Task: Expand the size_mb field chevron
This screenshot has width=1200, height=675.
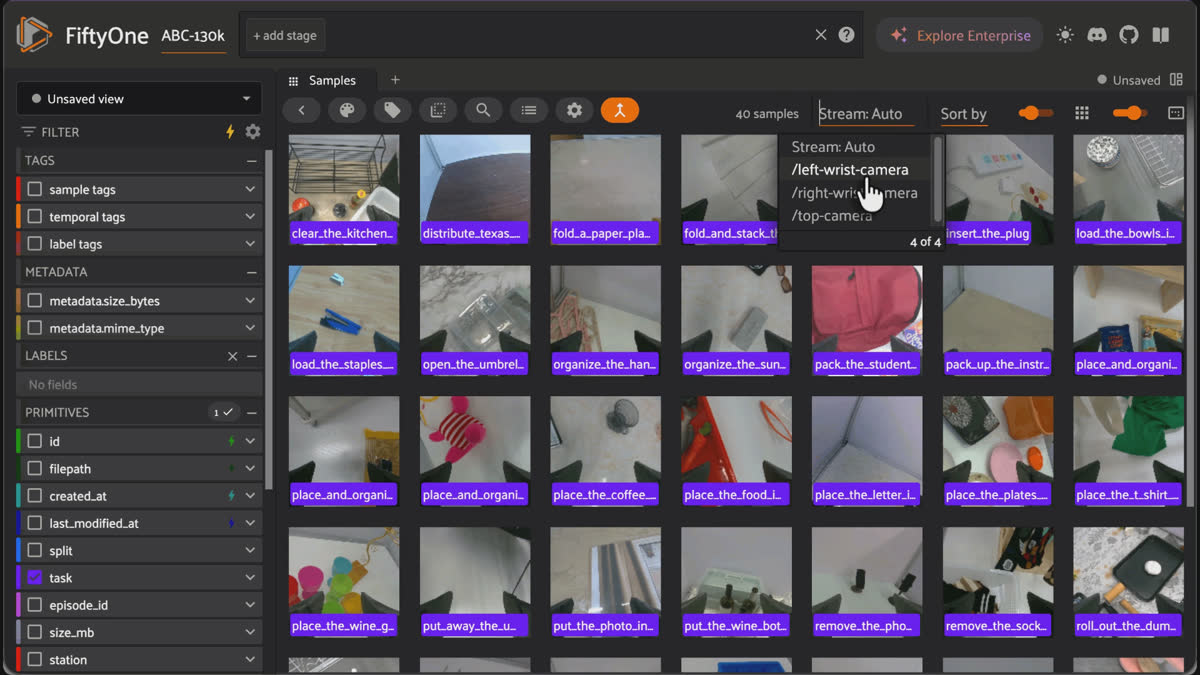Action: (x=250, y=632)
